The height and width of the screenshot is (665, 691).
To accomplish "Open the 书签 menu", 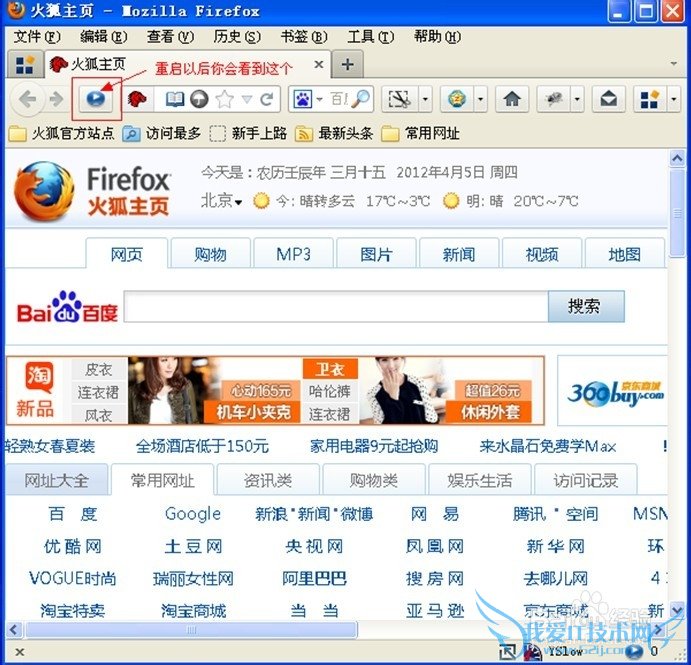I will pyautogui.click(x=304, y=37).
